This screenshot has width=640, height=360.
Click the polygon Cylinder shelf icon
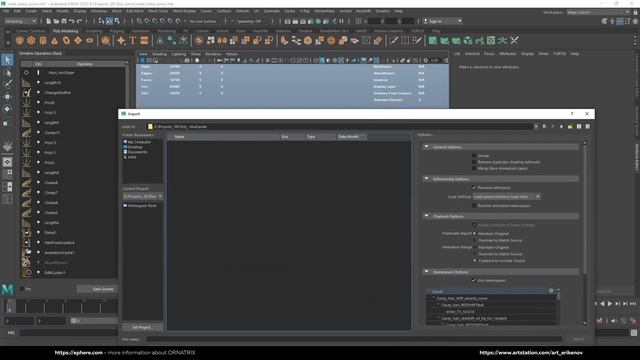click(43, 40)
